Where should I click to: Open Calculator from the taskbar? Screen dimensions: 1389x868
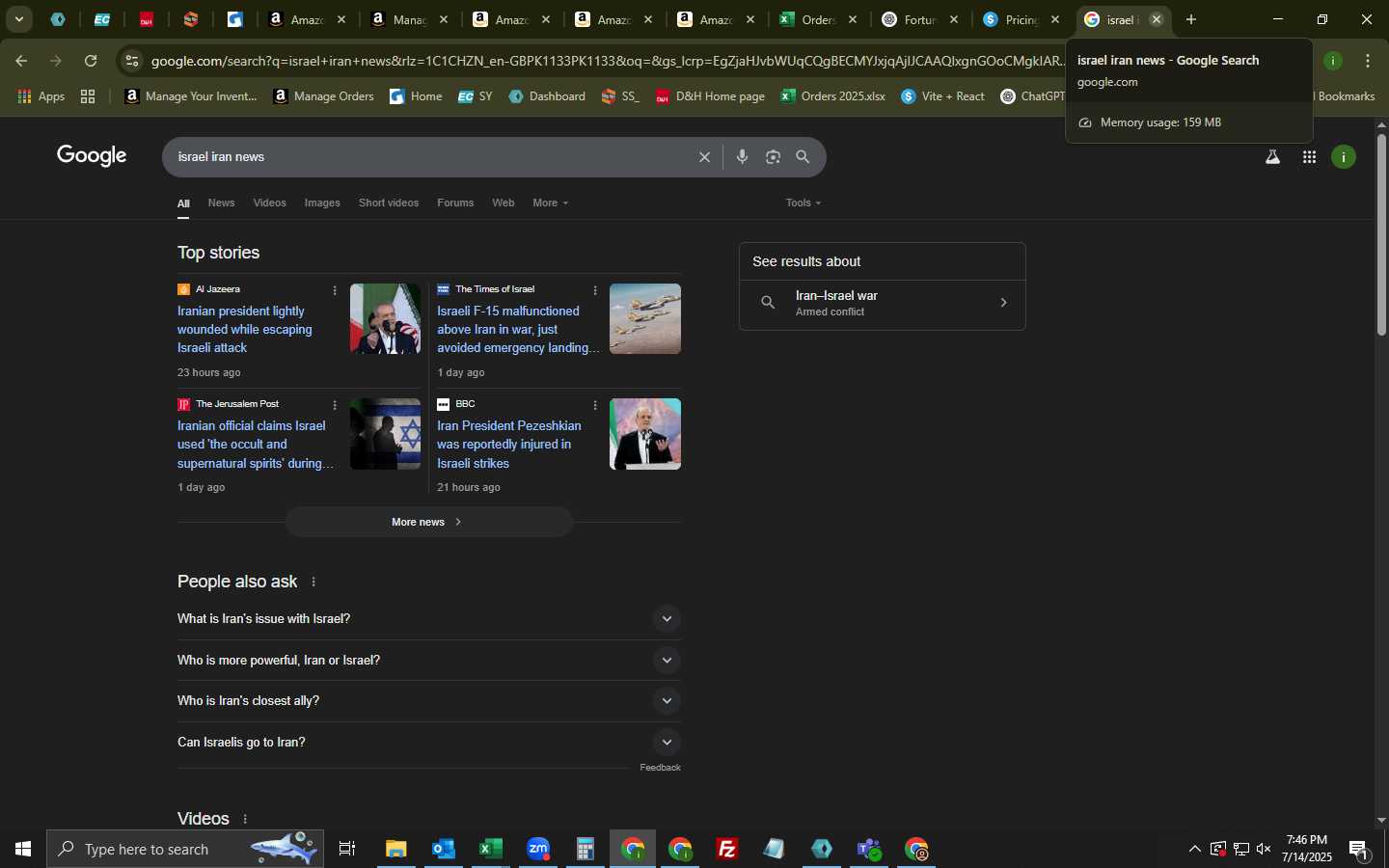pos(586,849)
